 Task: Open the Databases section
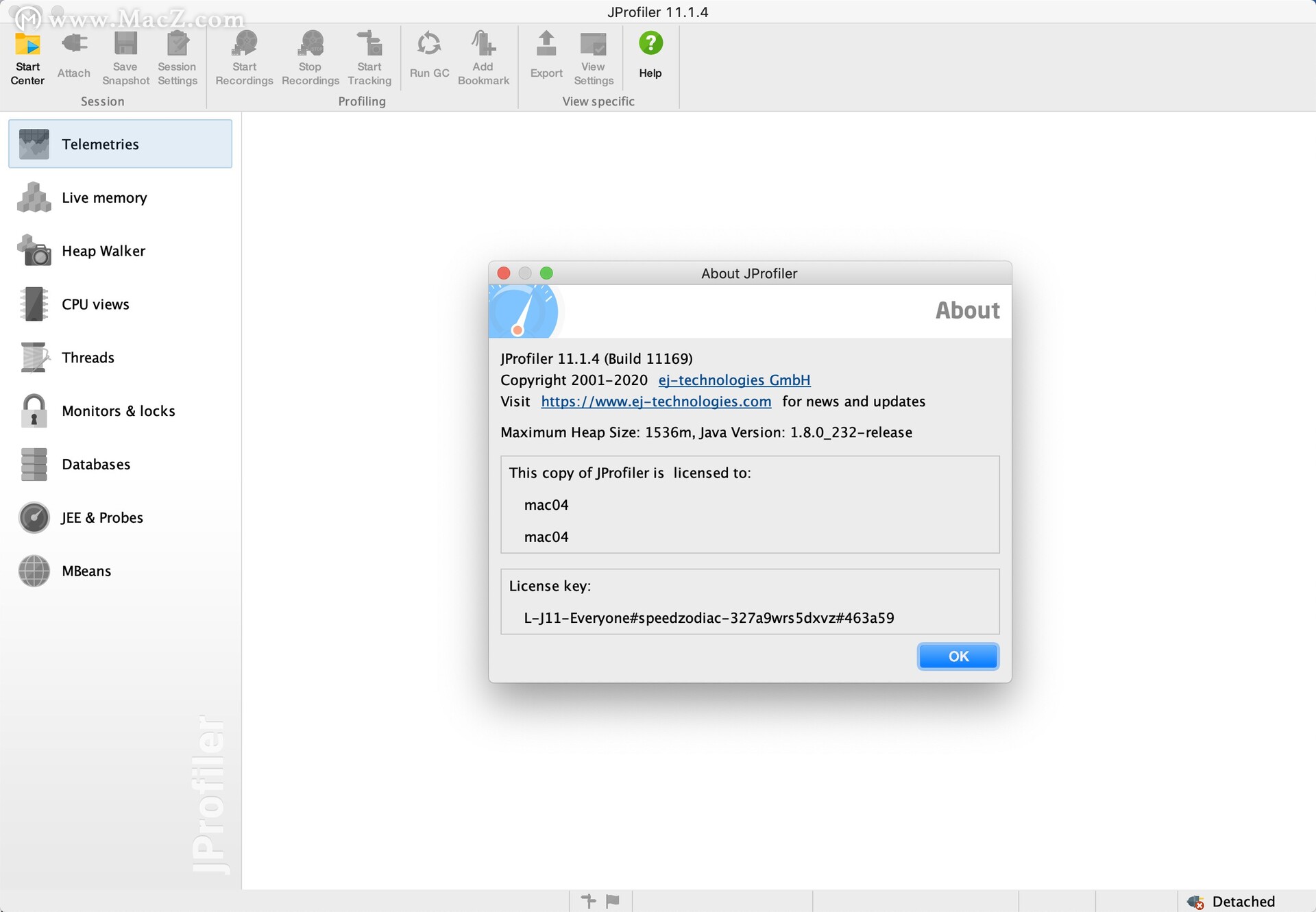tap(120, 465)
